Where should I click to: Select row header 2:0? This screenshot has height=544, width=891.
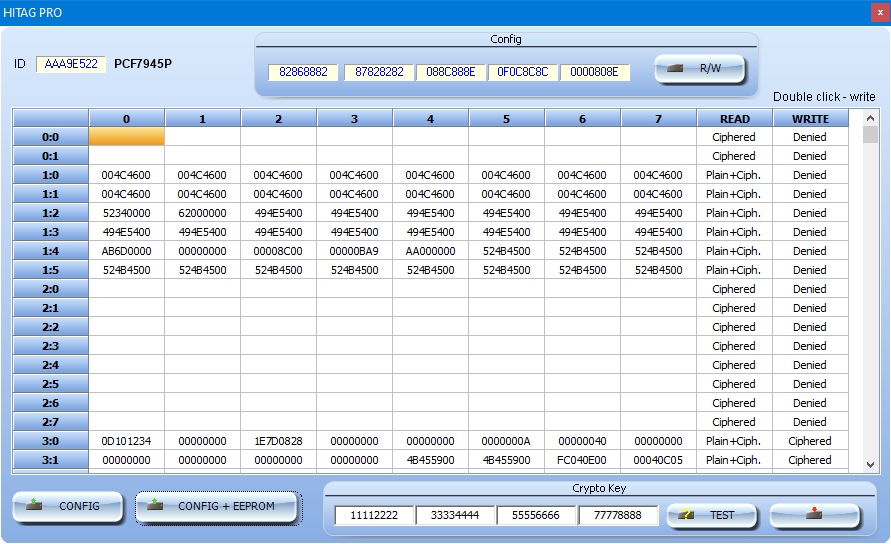click(x=51, y=289)
